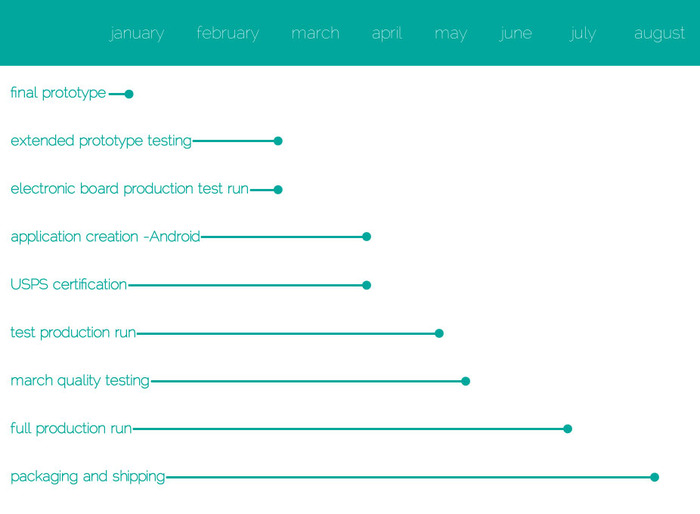Click the march quality testing timeline bar
The height and width of the screenshot is (514, 700).
tap(306, 381)
